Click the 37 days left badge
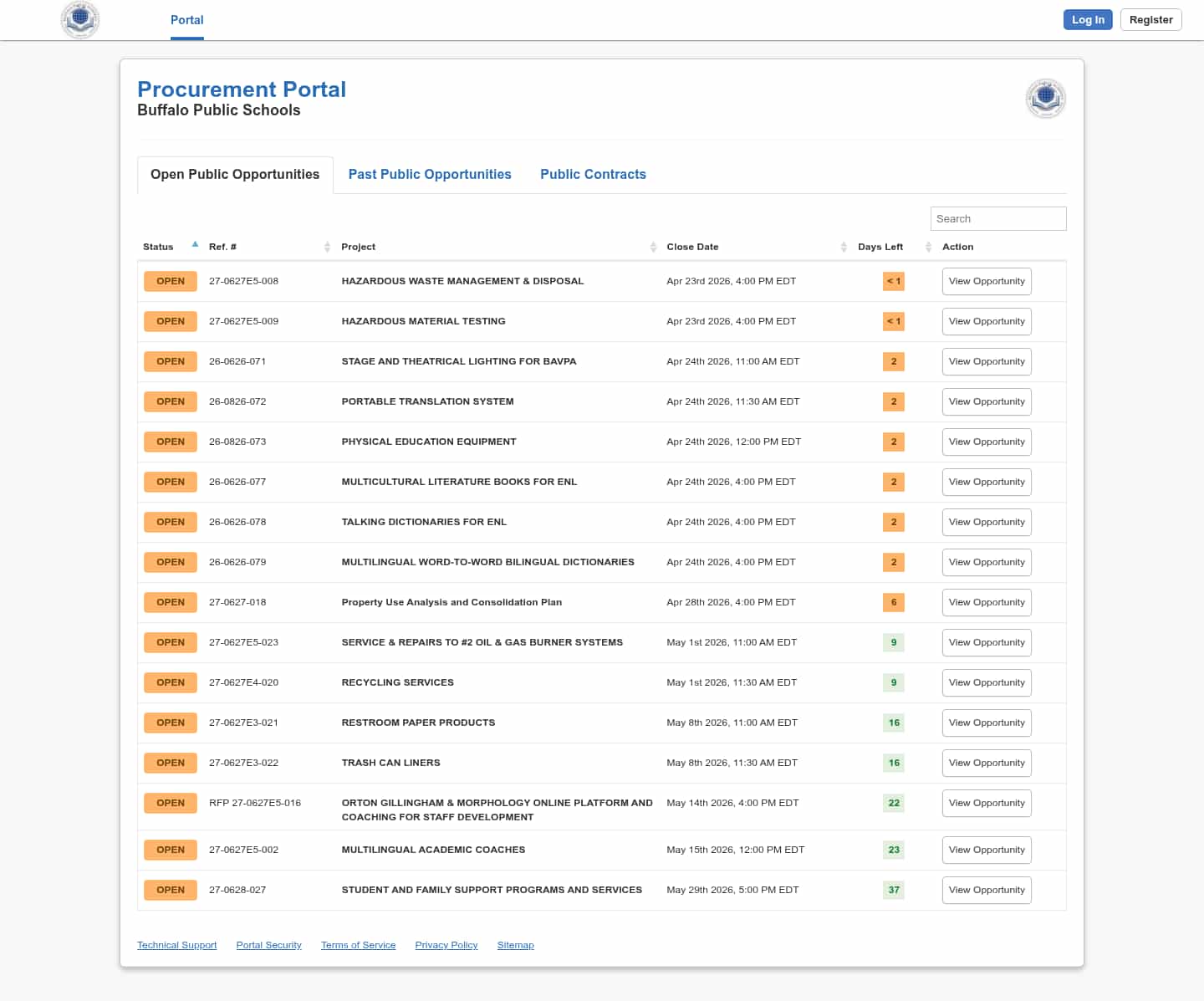This screenshot has height=1001, width=1204. [x=894, y=890]
